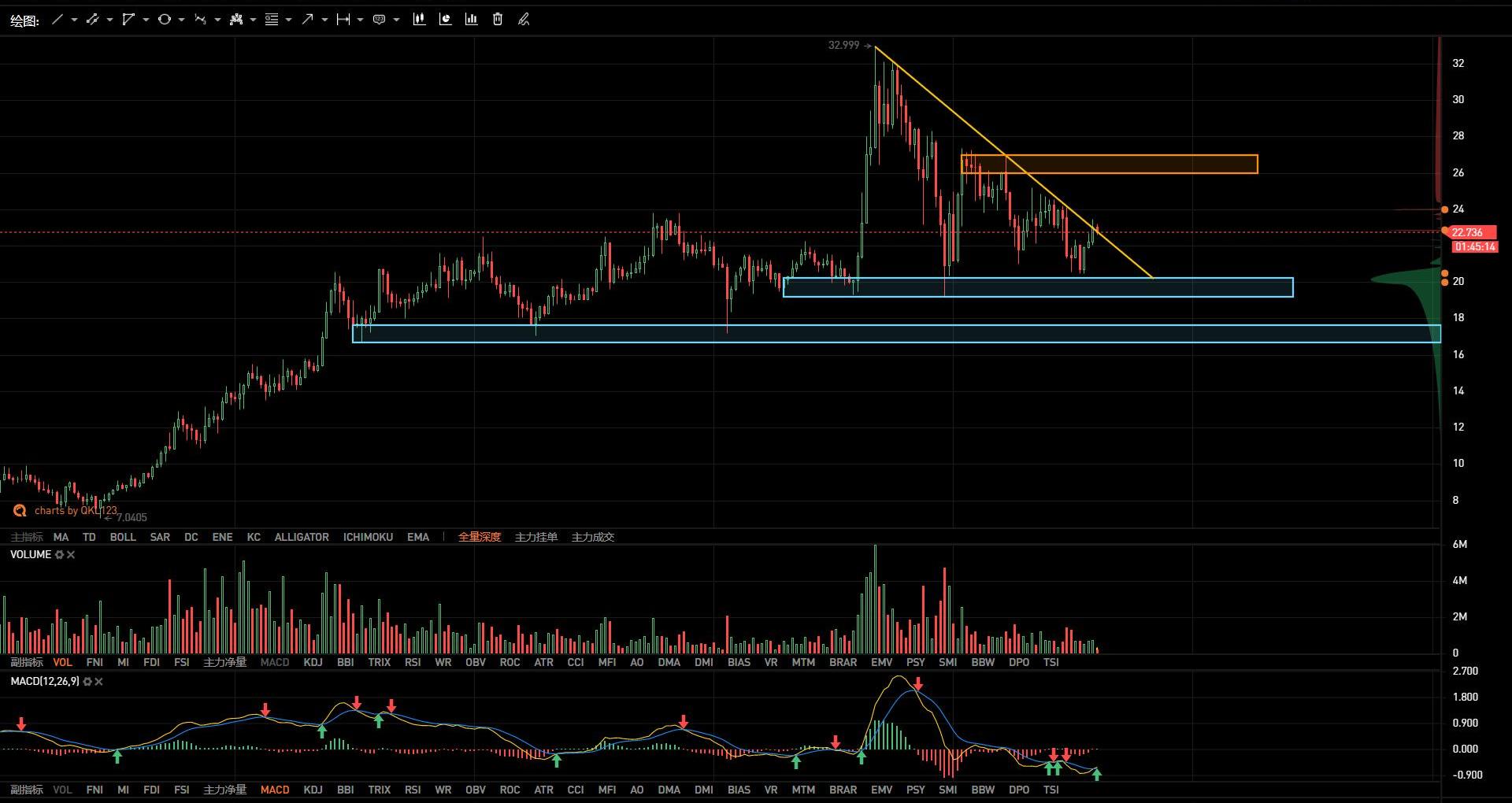Screen dimensions: 1512x803
Task: Open VOLUME indicator settings gear
Action: click(x=59, y=555)
